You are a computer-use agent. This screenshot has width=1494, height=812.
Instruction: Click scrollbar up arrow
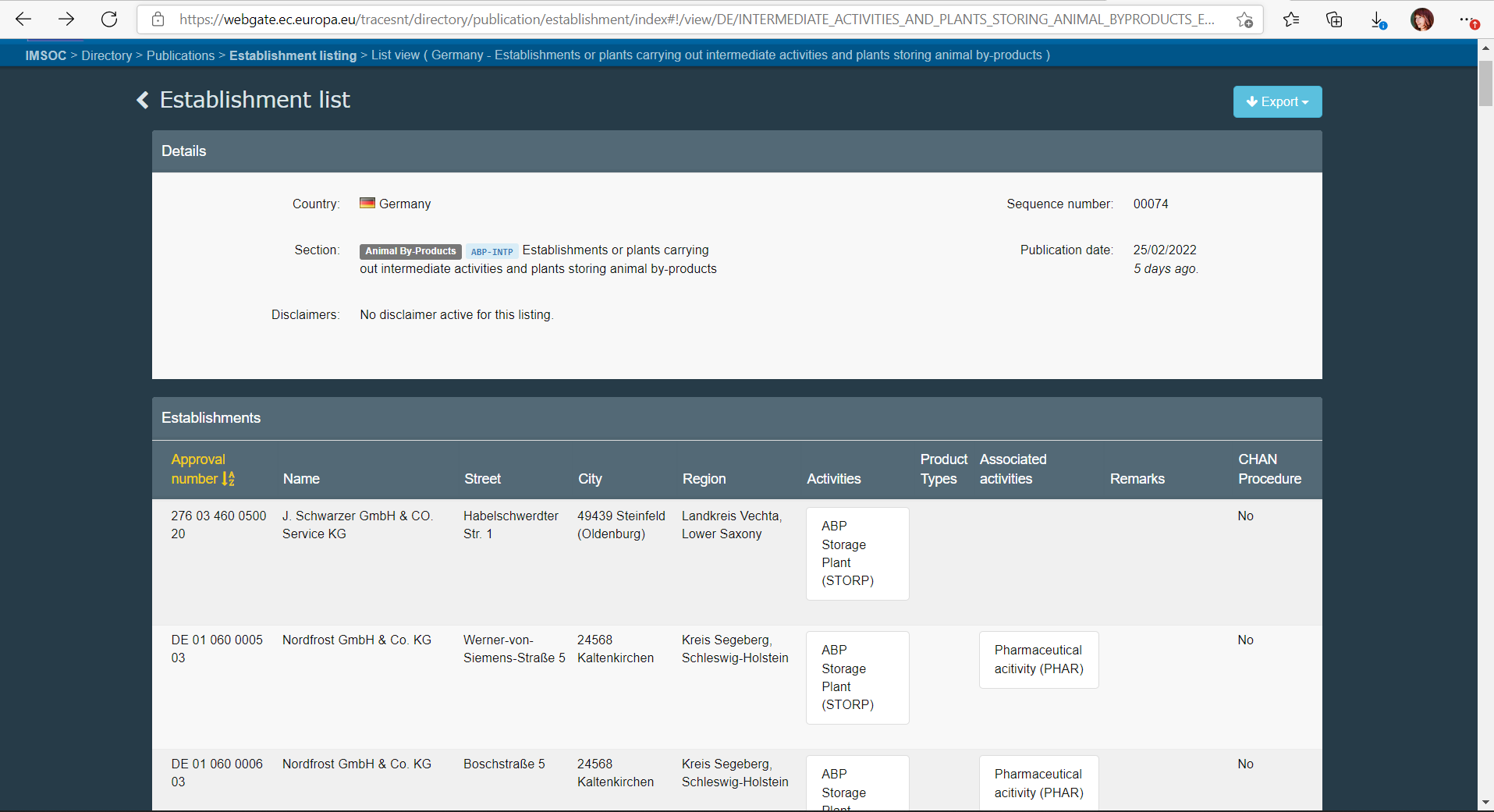(1485, 48)
